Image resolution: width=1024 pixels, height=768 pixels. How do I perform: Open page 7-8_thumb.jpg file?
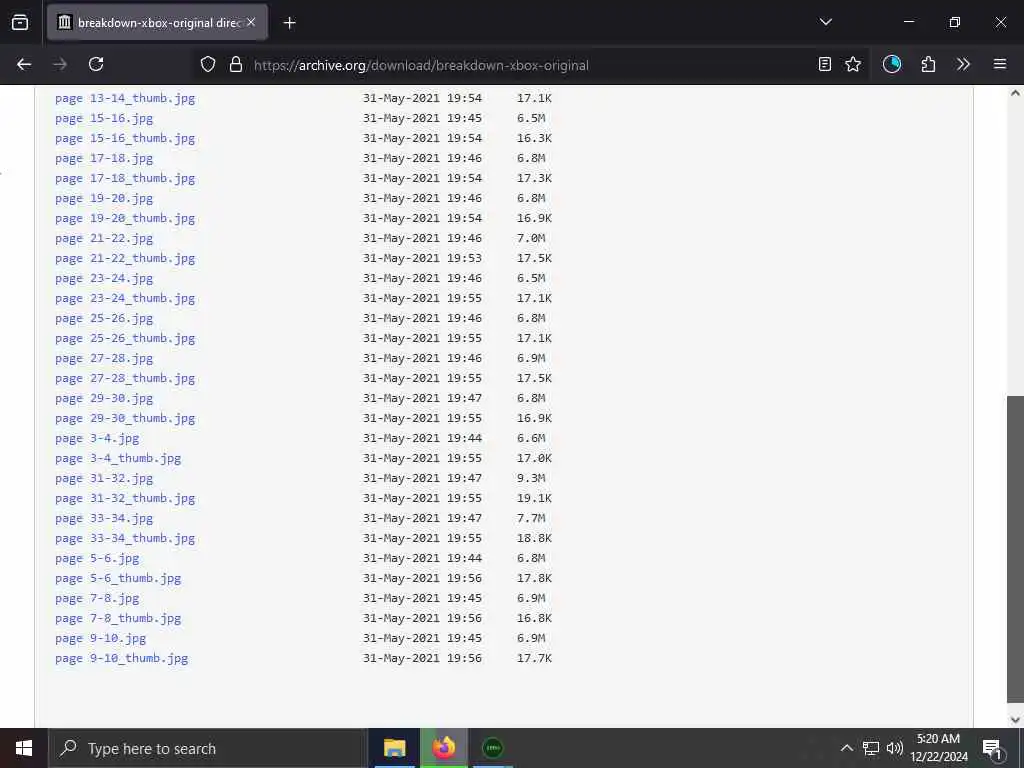tap(118, 618)
